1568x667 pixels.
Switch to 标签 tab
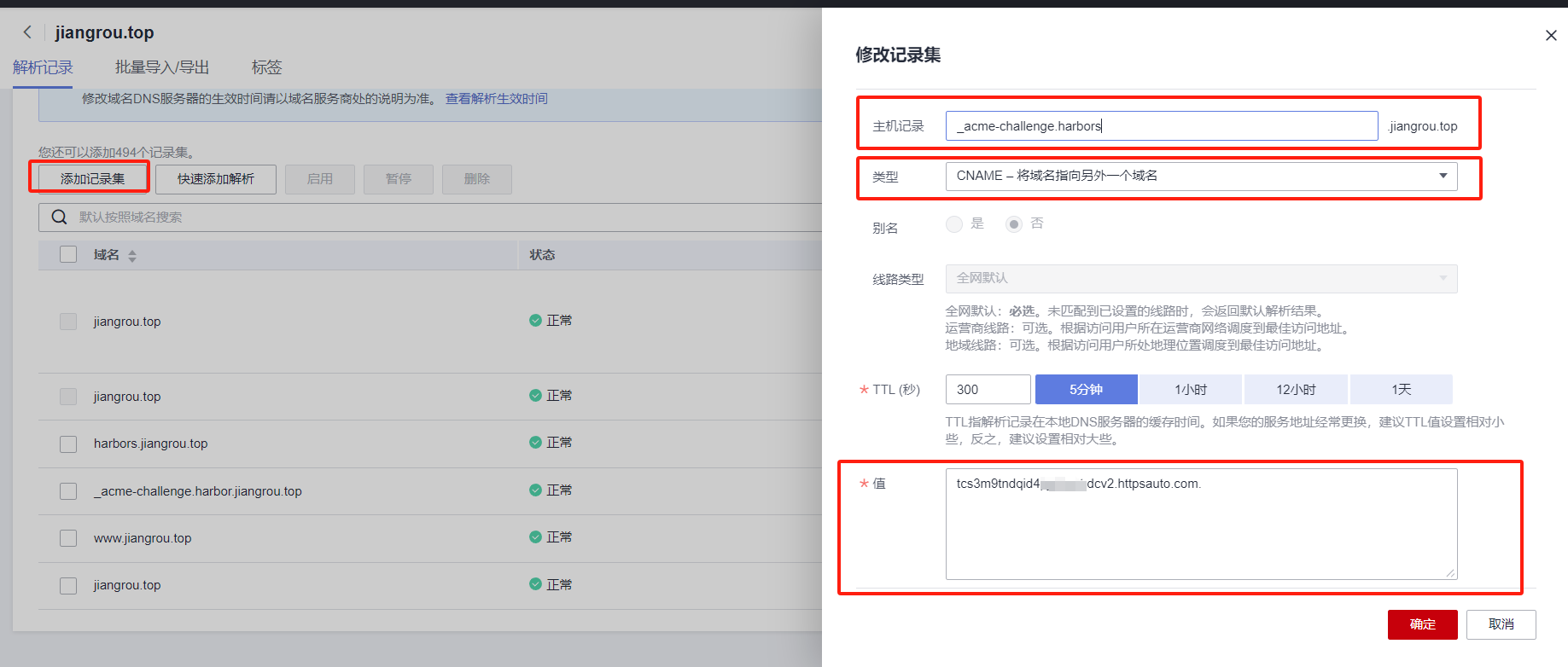tap(266, 67)
